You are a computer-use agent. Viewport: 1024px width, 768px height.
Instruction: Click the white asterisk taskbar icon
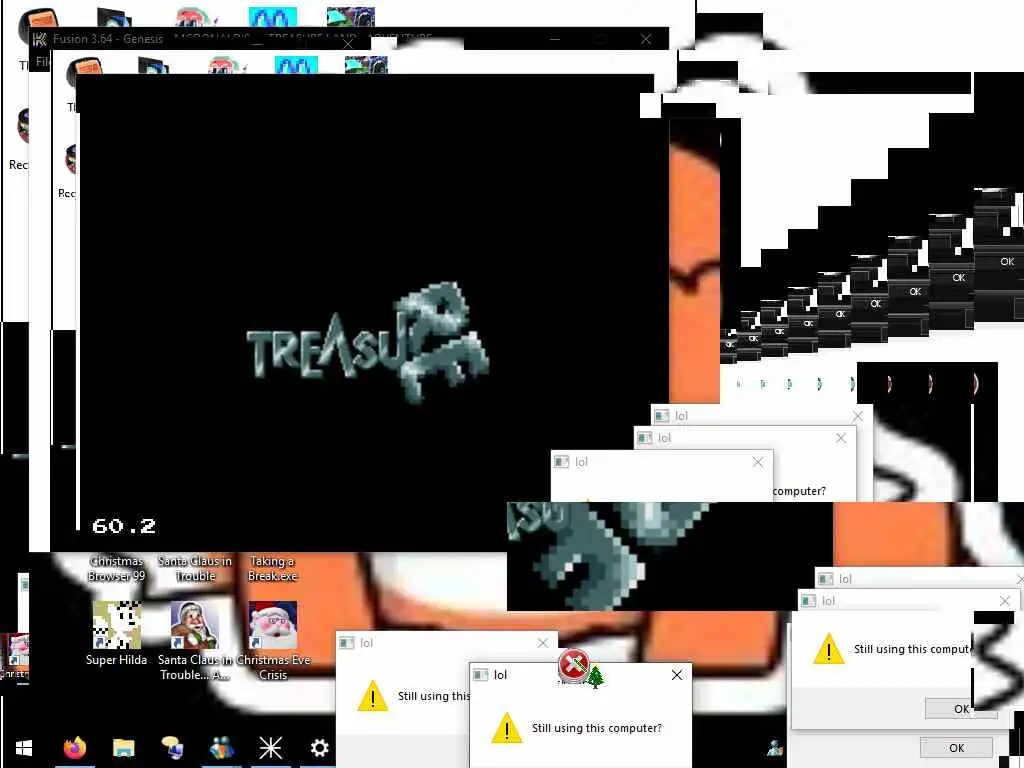pos(270,748)
